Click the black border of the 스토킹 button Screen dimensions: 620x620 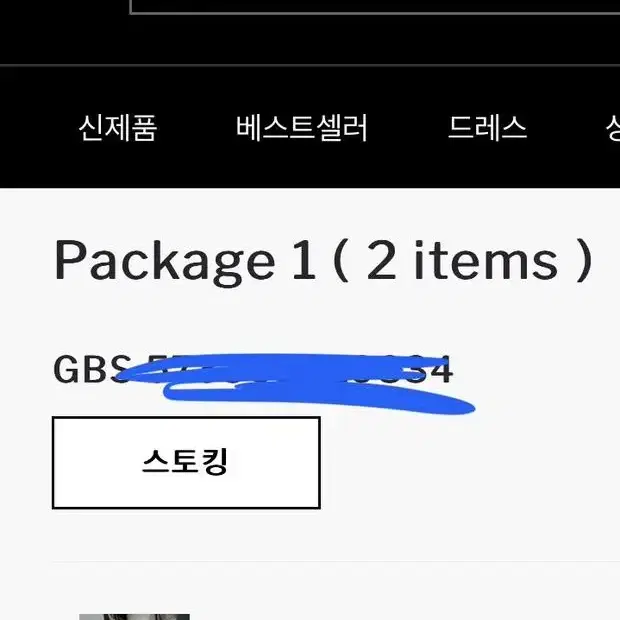186,418
